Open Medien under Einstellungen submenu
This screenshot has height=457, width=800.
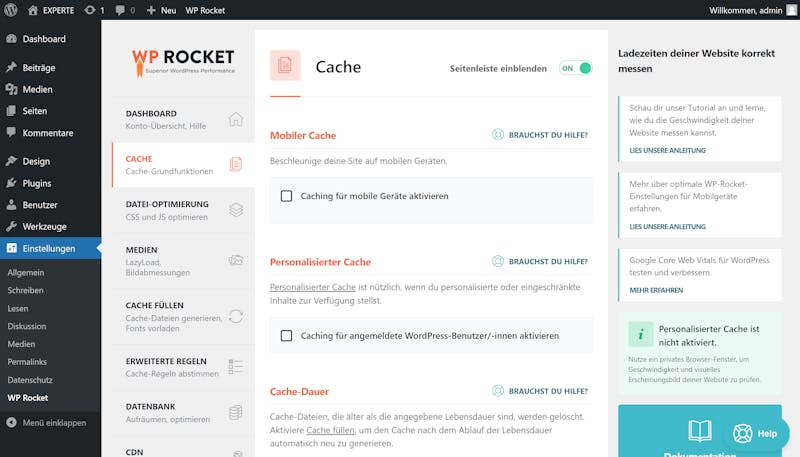pos(21,344)
